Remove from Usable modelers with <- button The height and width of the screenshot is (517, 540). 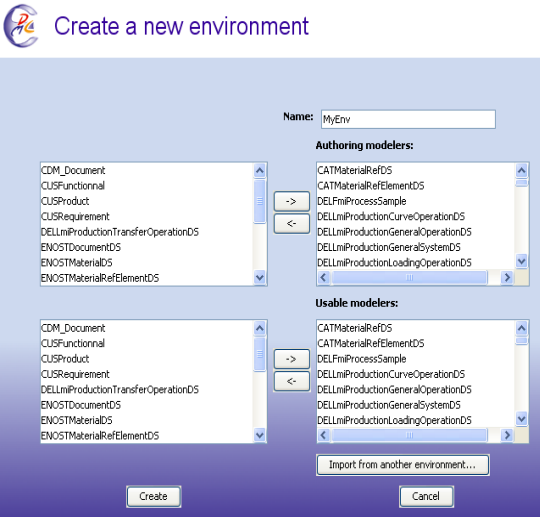tap(292, 381)
